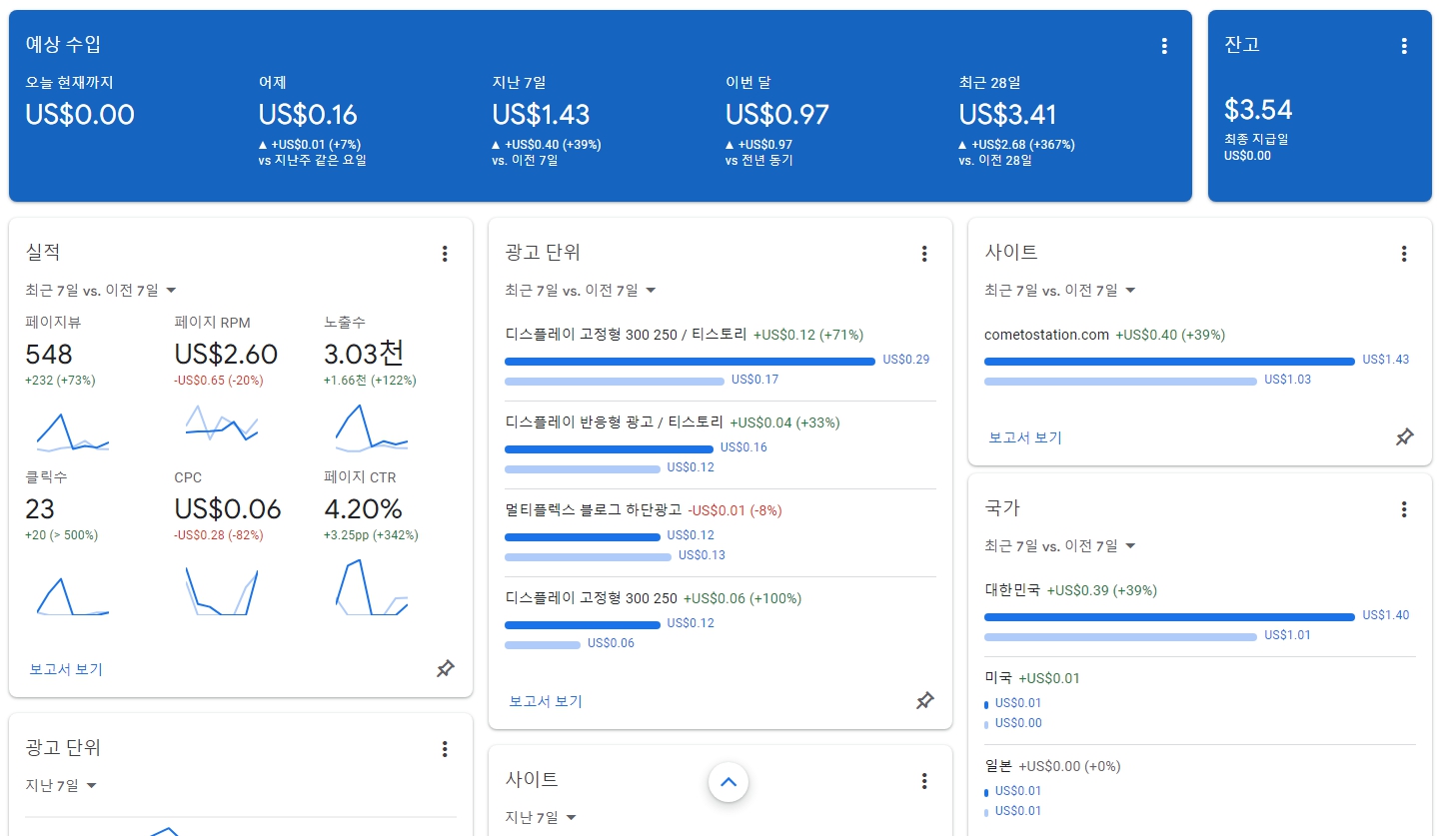Expand top 사이트 card date range dropdown

(1060, 291)
